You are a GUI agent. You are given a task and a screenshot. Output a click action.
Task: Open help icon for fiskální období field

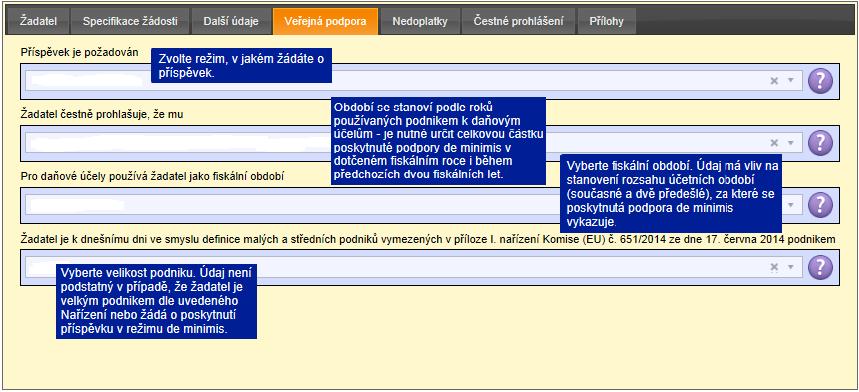point(820,205)
